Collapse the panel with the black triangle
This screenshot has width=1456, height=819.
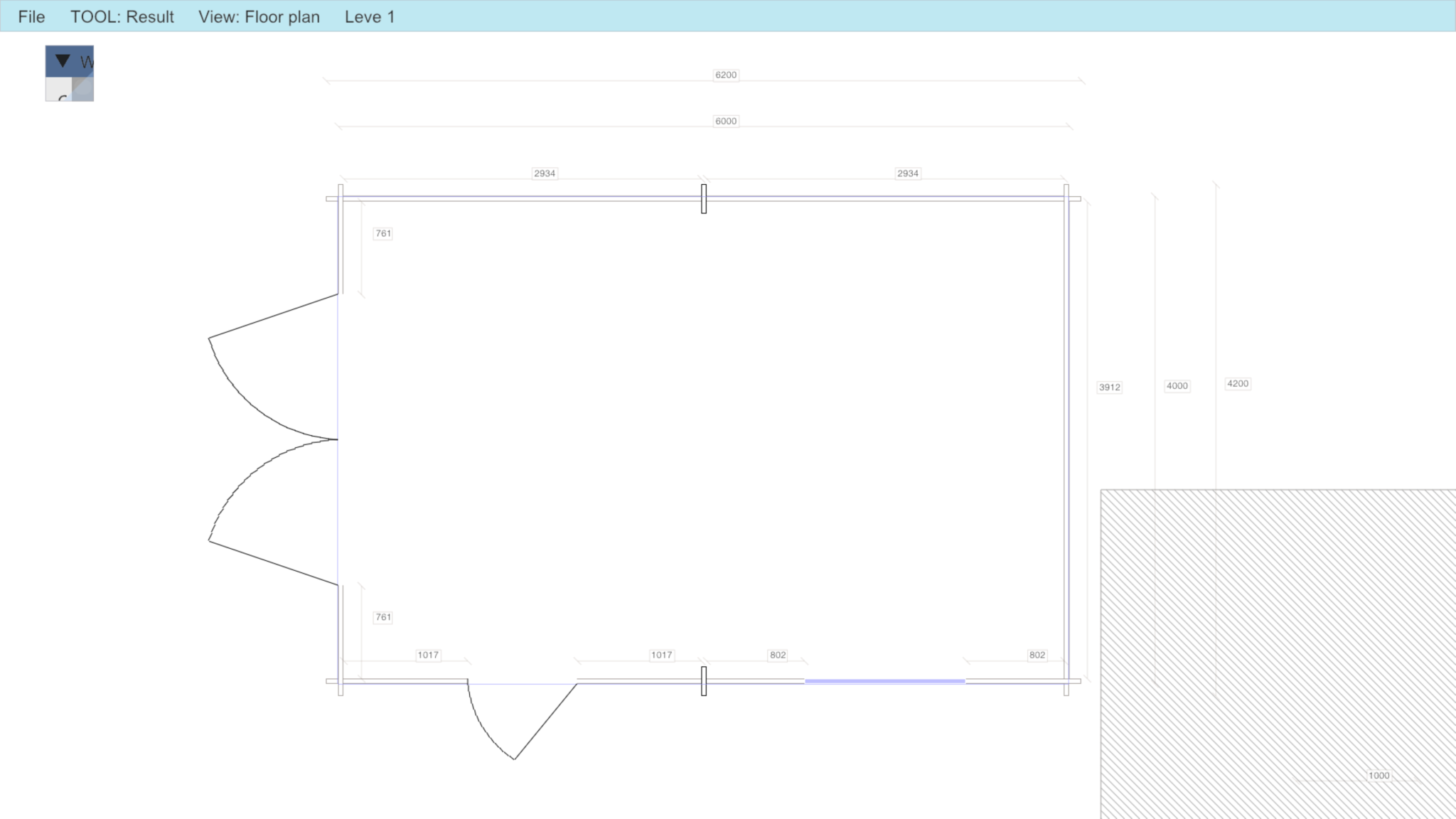[x=63, y=61]
